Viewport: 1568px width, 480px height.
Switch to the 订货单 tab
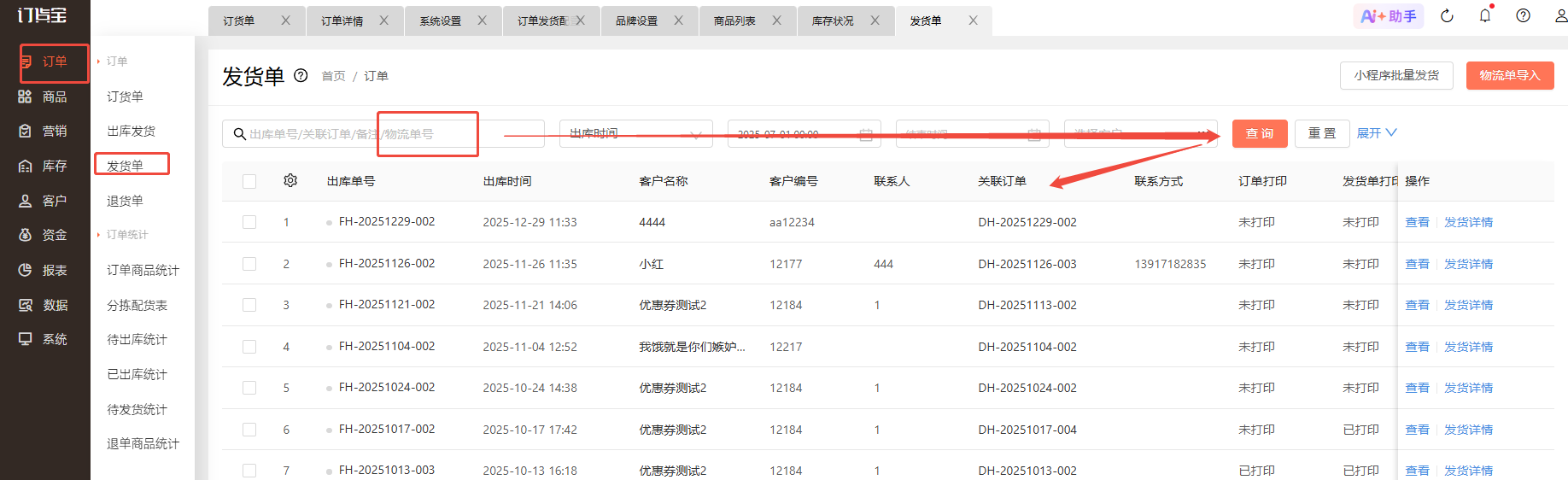[x=239, y=20]
